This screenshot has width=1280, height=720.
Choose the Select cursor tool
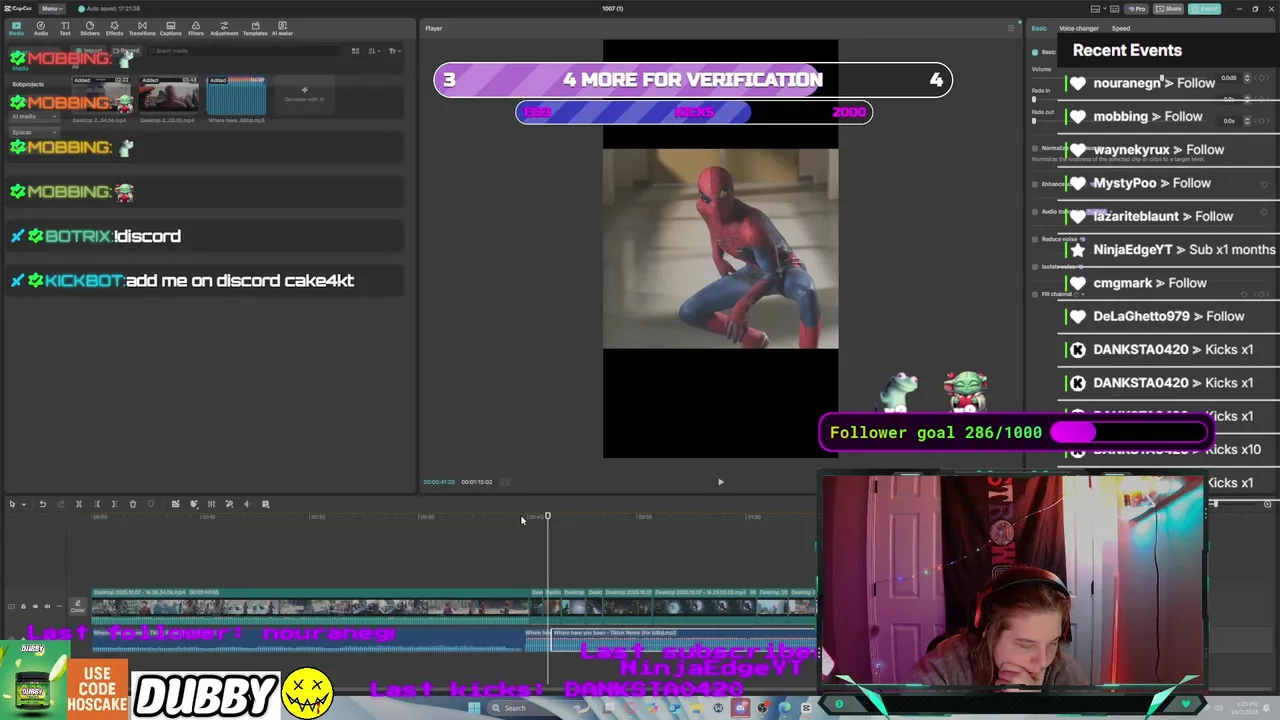[12, 504]
